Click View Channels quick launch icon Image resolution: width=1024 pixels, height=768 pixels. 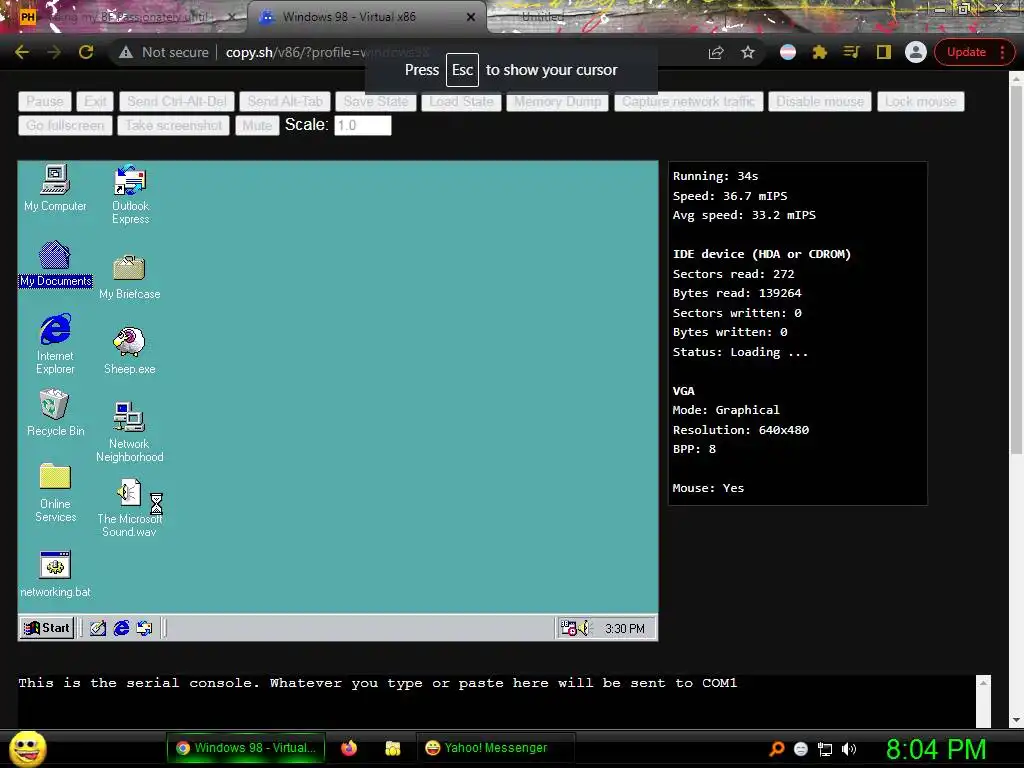(x=144, y=628)
